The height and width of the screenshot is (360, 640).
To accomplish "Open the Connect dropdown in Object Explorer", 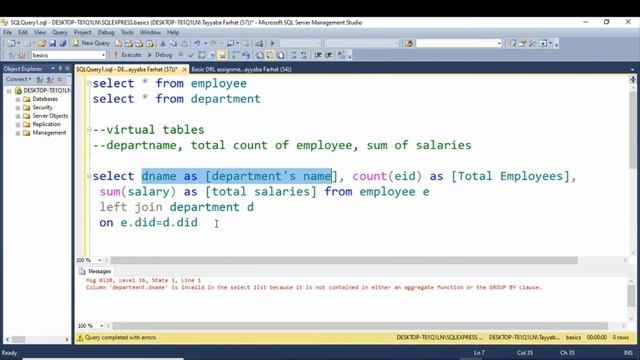I will pyautogui.click(x=18, y=79).
